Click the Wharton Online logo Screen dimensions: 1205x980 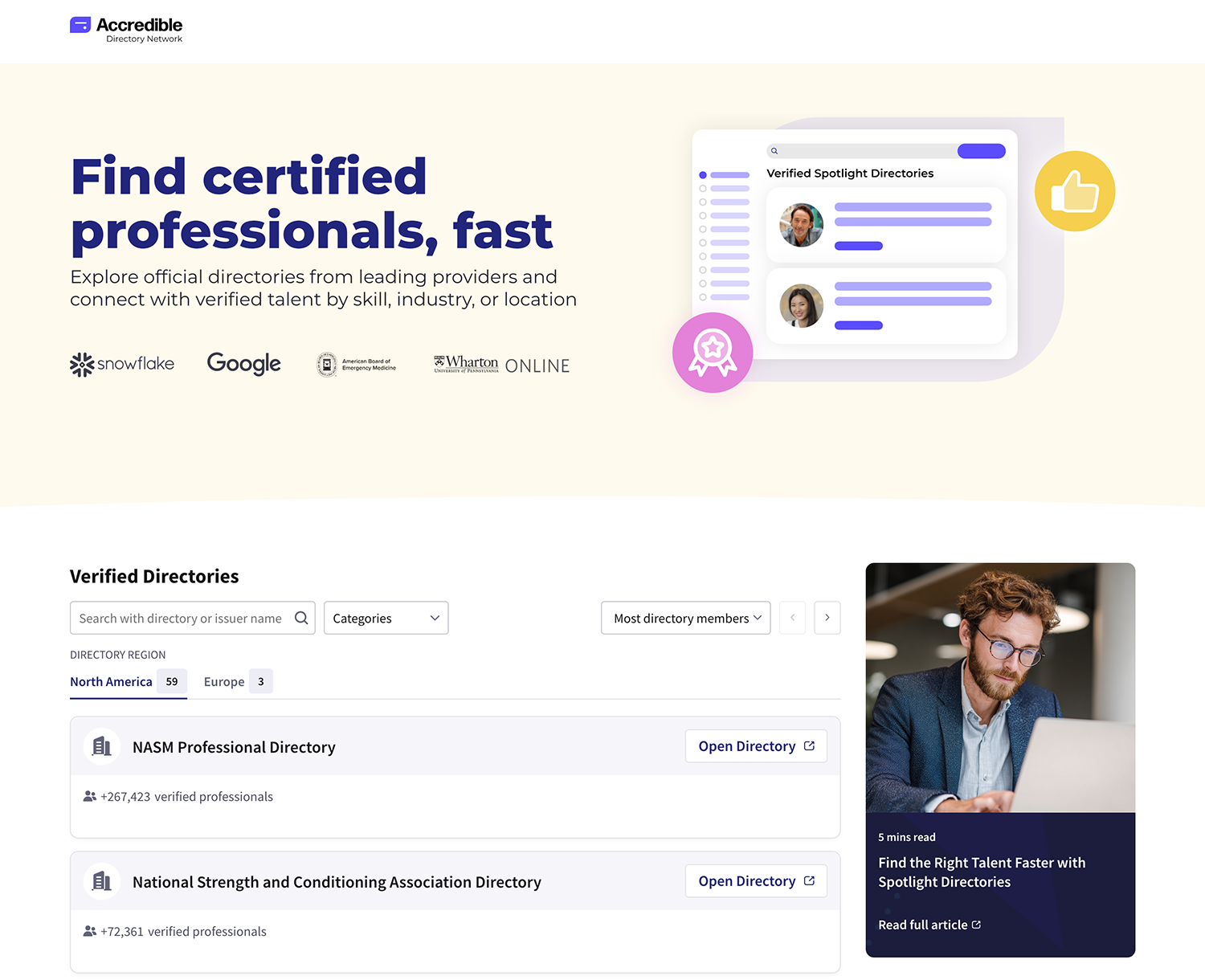click(502, 365)
